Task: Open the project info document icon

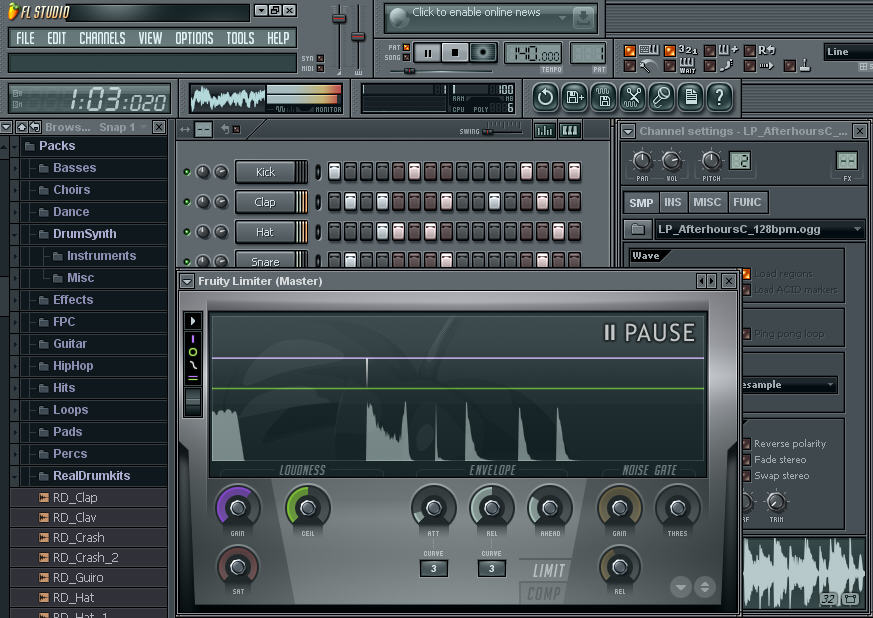Action: coord(690,97)
